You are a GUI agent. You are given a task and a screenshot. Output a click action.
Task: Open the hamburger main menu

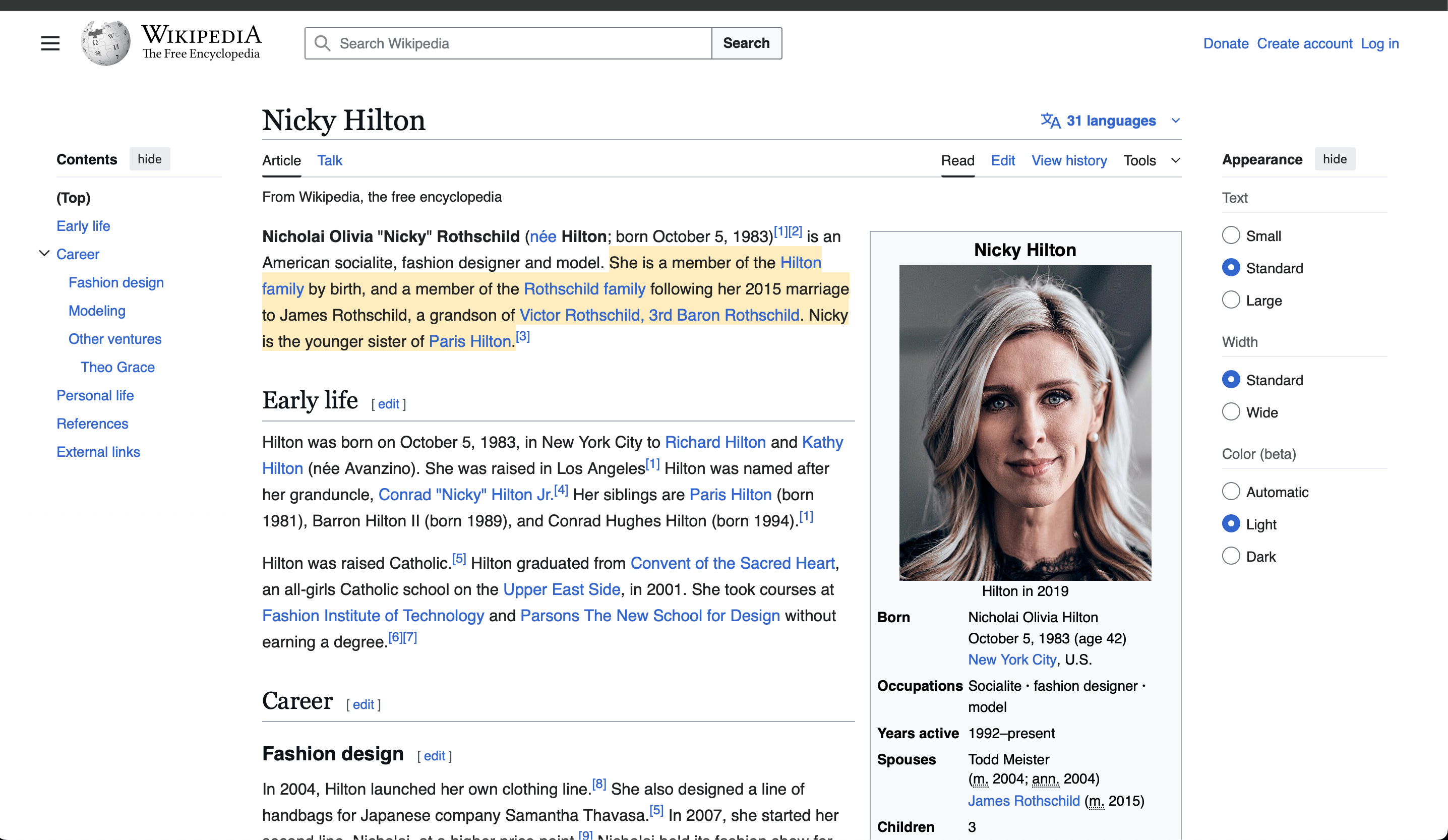pos(50,43)
